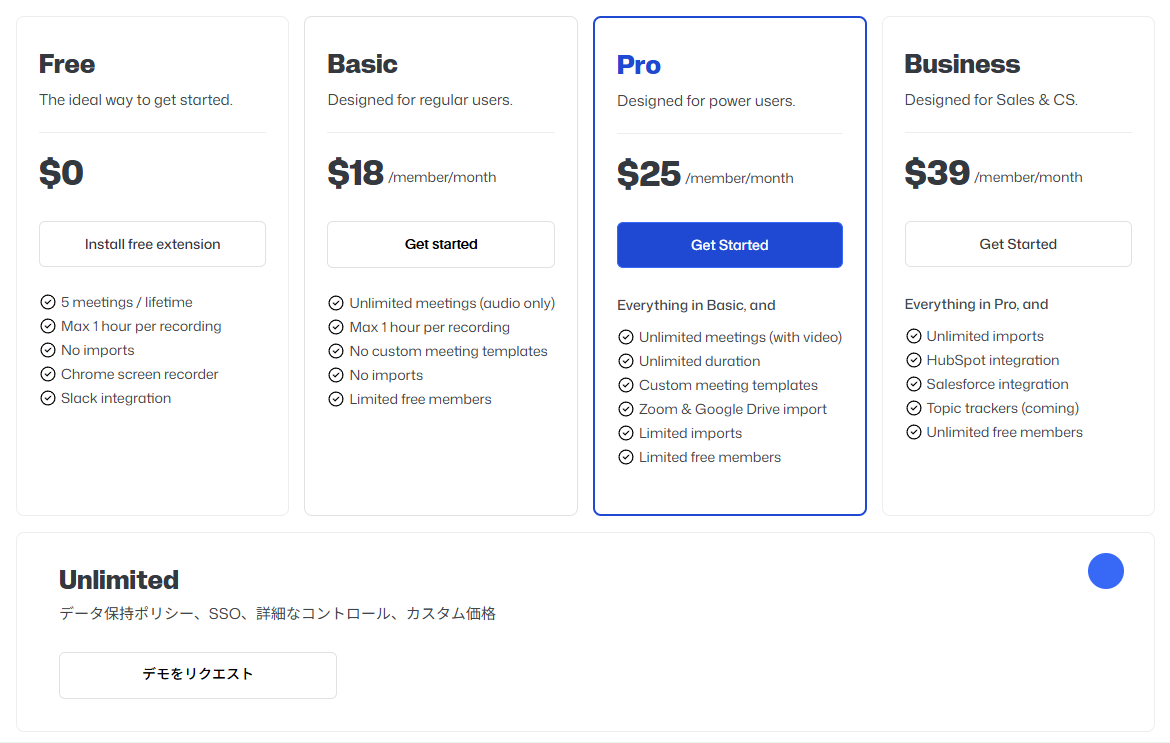
Task: Click the $18 Basic price text
Action: pos(355,173)
